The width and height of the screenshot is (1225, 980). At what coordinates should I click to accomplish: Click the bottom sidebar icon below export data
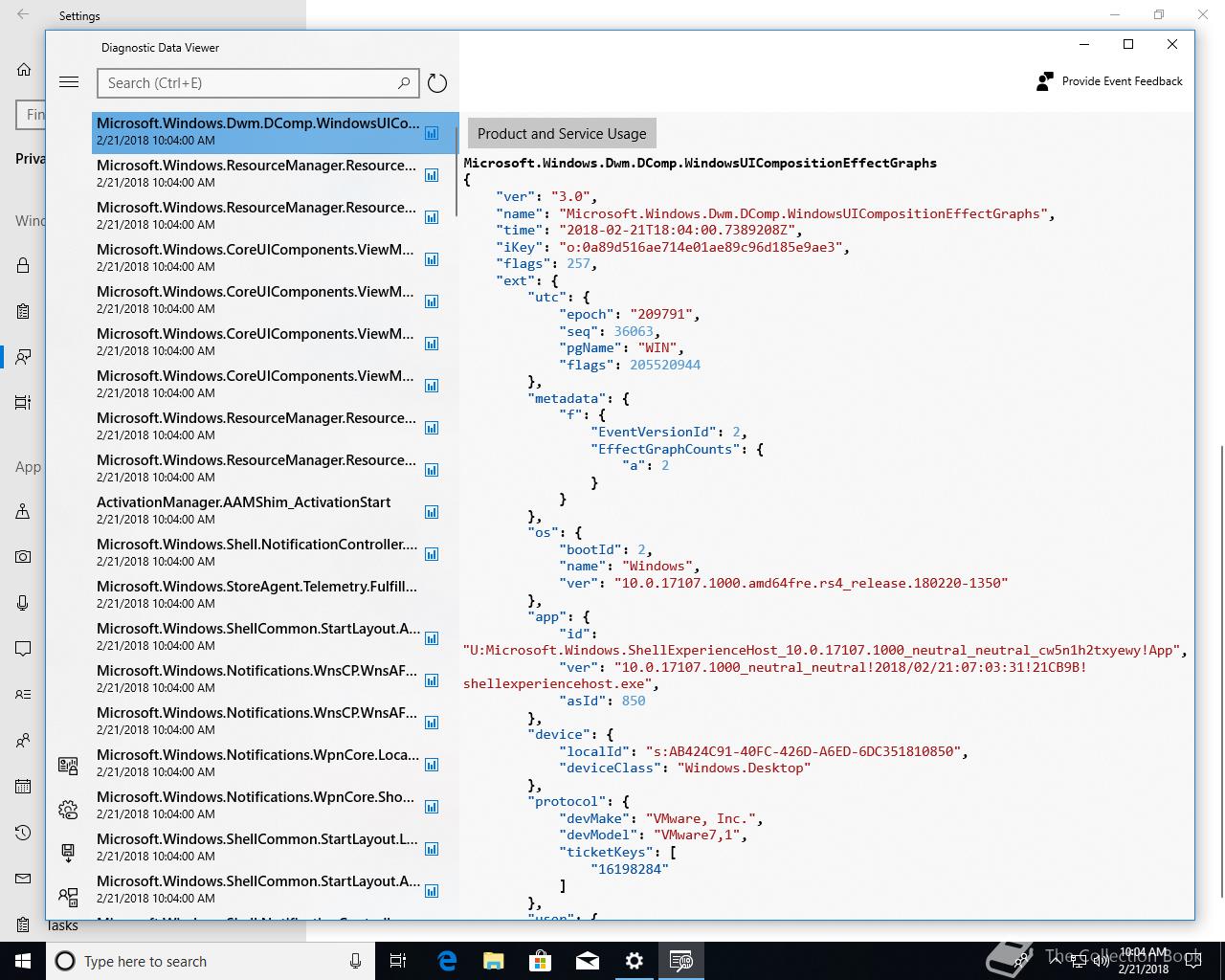point(68,896)
